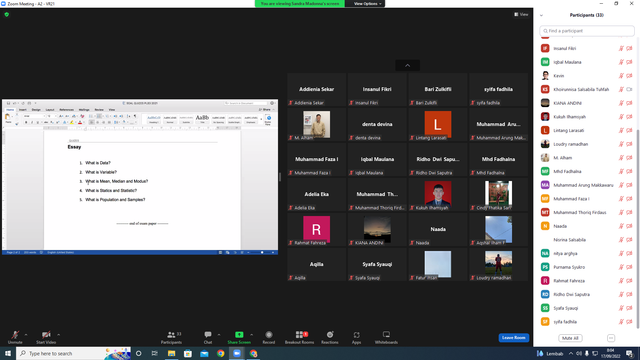Select the Home tab in Word
Screen dimensions: 640x360
click(x=10, y=110)
